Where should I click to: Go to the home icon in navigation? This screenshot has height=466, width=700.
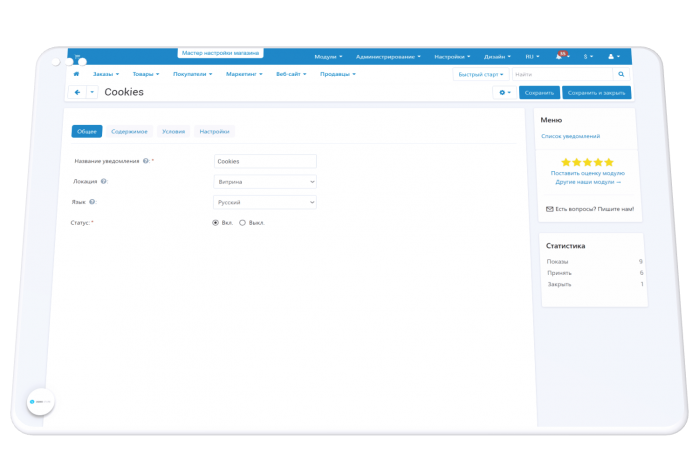[x=76, y=74]
